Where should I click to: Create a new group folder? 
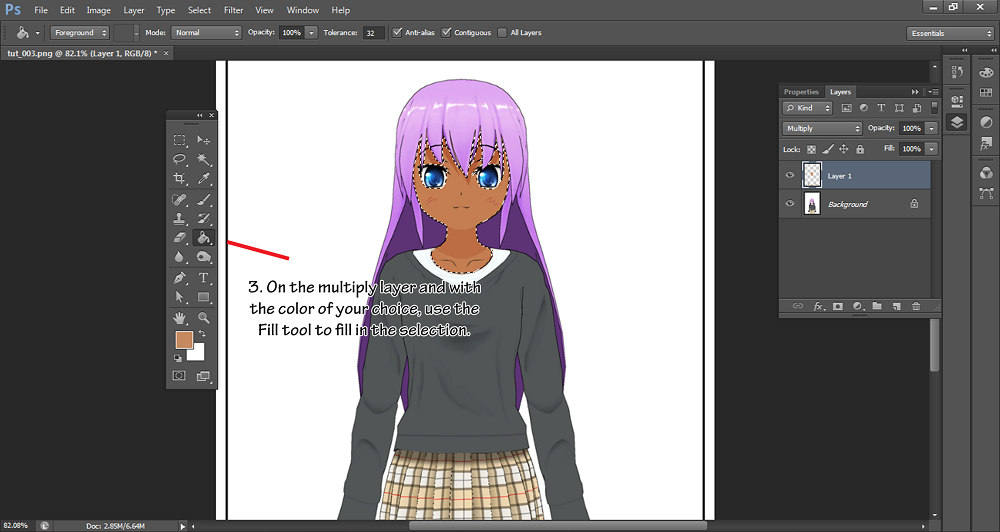[x=877, y=306]
